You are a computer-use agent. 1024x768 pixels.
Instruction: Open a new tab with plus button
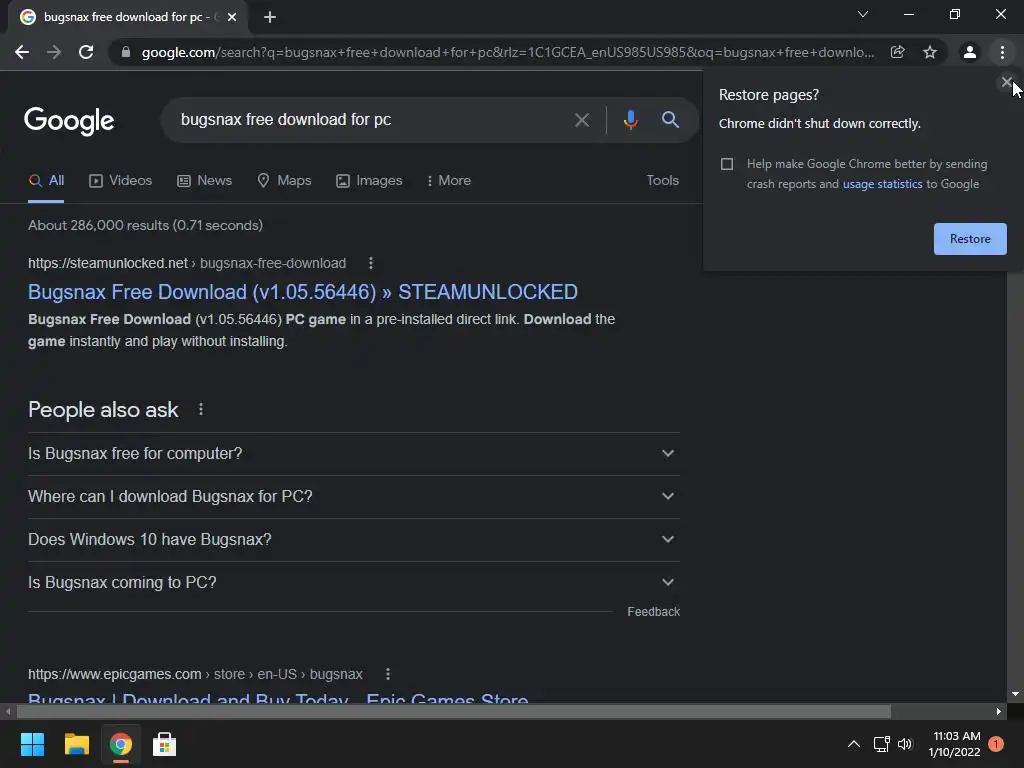(x=270, y=17)
